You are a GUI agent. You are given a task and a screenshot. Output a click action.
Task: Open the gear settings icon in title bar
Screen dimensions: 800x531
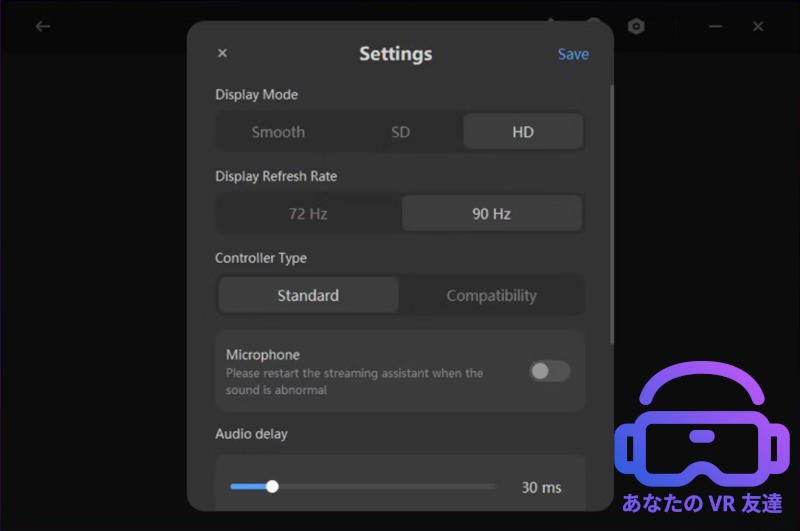(x=636, y=26)
